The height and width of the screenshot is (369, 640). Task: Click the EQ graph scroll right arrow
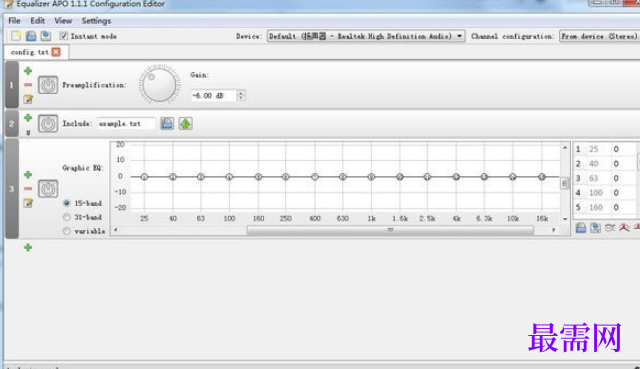[x=554, y=230]
